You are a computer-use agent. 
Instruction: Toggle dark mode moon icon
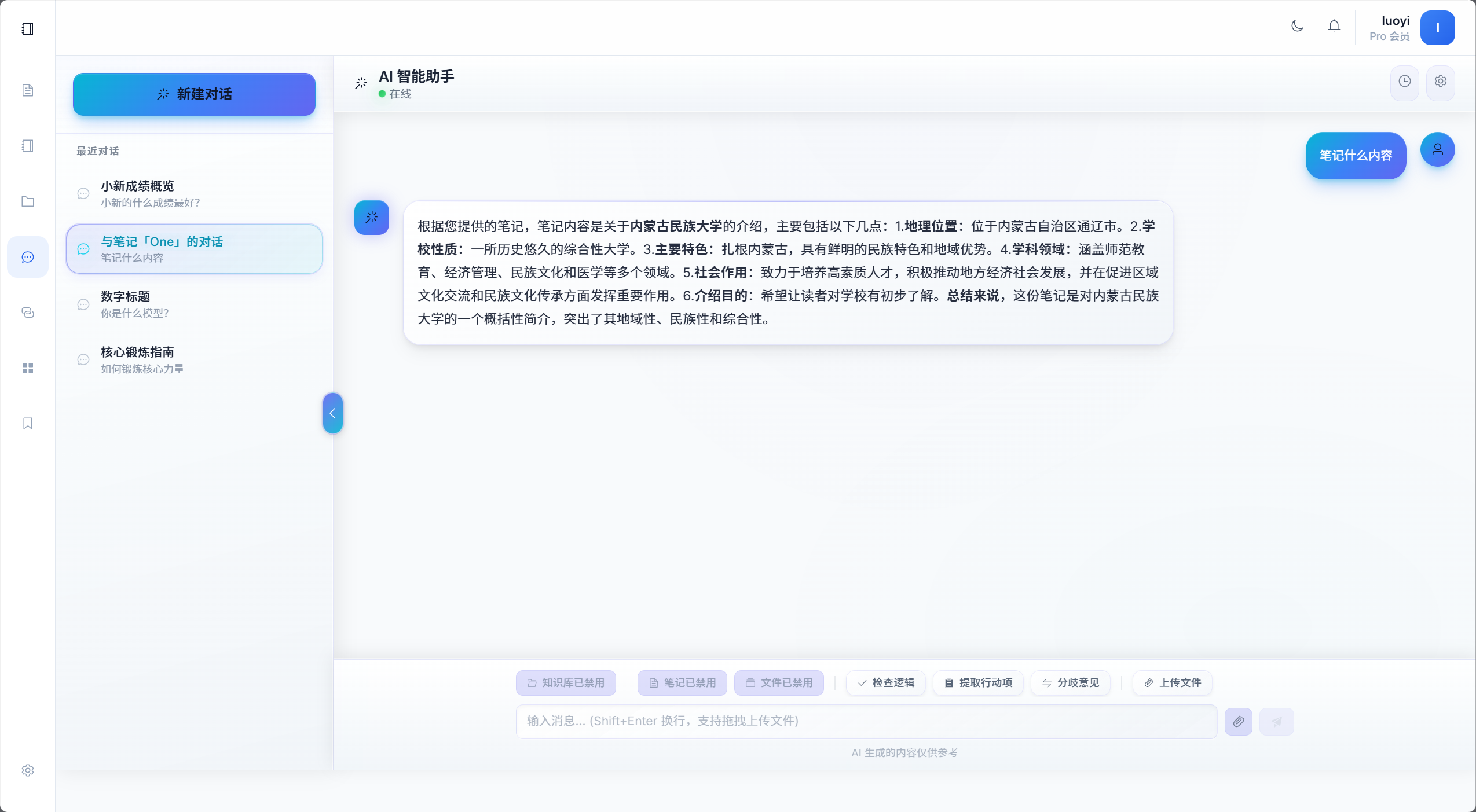(1297, 26)
